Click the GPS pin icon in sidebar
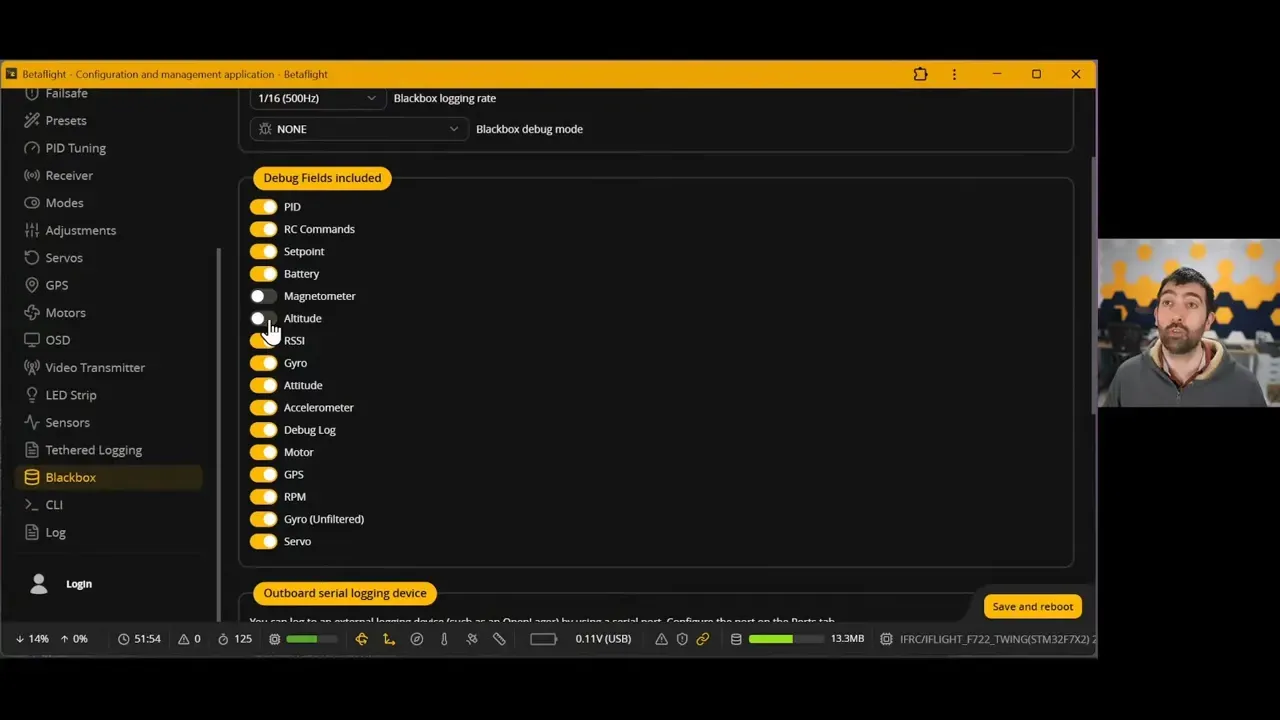The width and height of the screenshot is (1280, 720). pyautogui.click(x=32, y=285)
